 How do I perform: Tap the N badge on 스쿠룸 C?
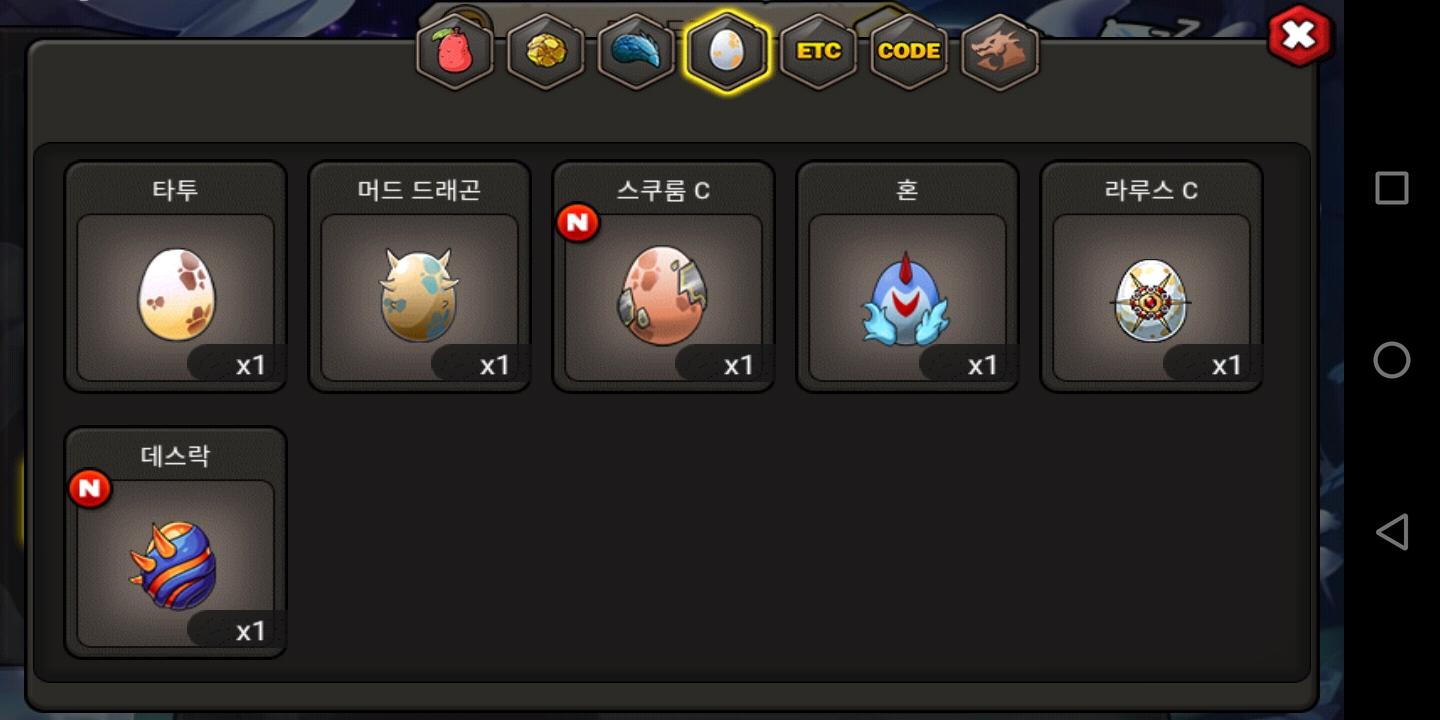click(x=578, y=222)
